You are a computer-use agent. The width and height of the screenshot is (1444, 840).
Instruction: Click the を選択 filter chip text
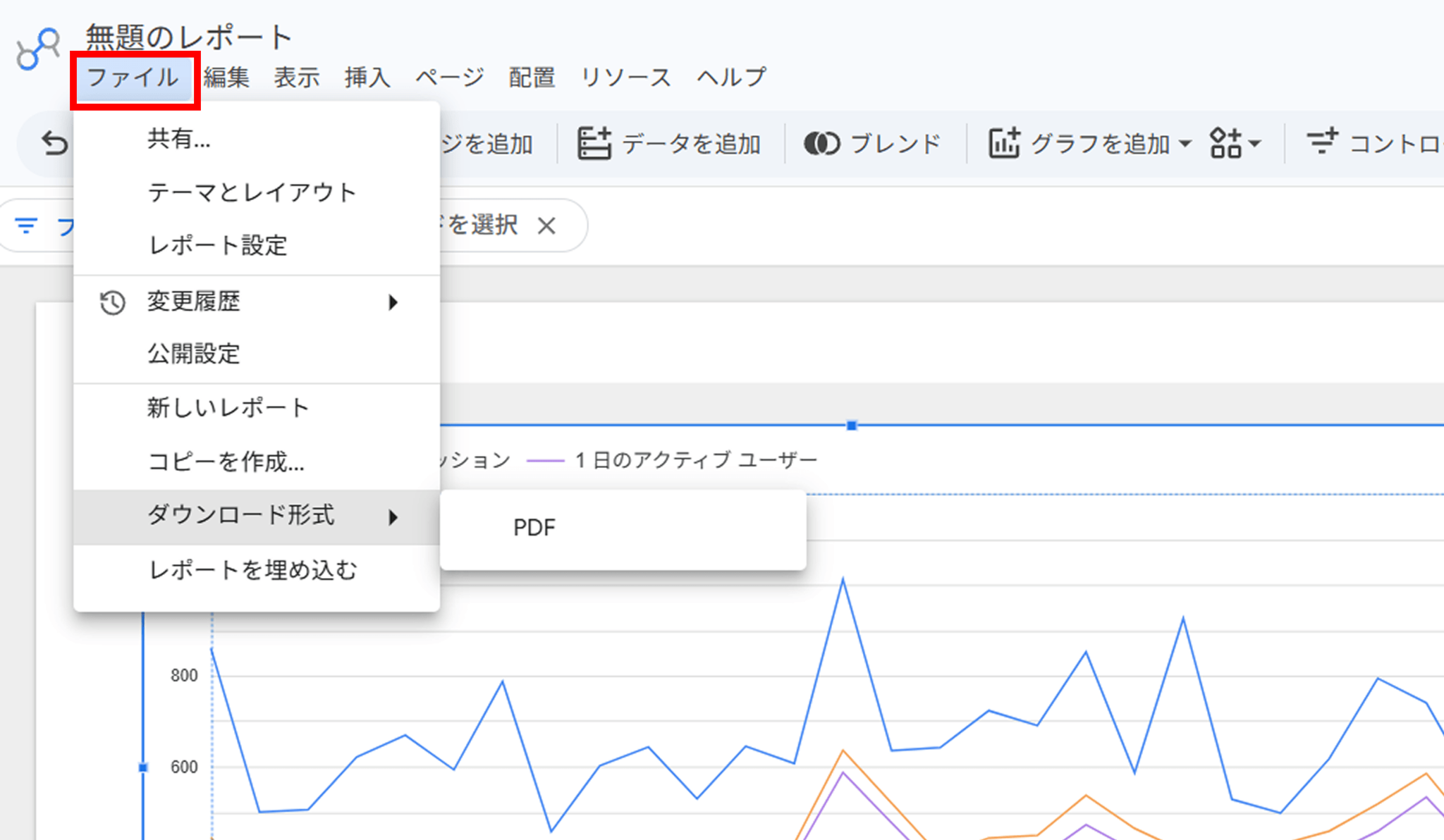(483, 226)
